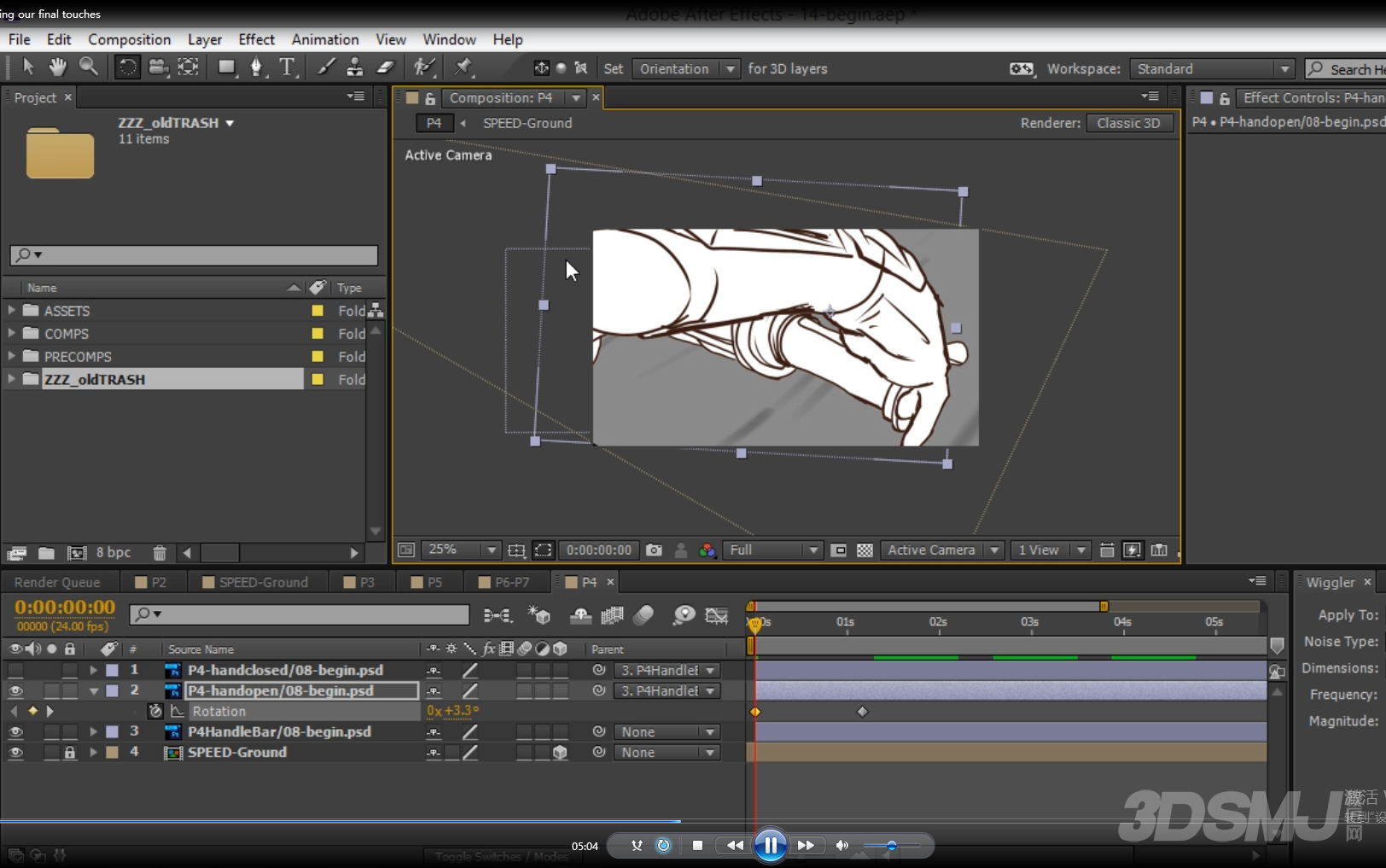The width and height of the screenshot is (1386, 868).
Task: Click the label color swatch of layer 3
Action: click(112, 731)
